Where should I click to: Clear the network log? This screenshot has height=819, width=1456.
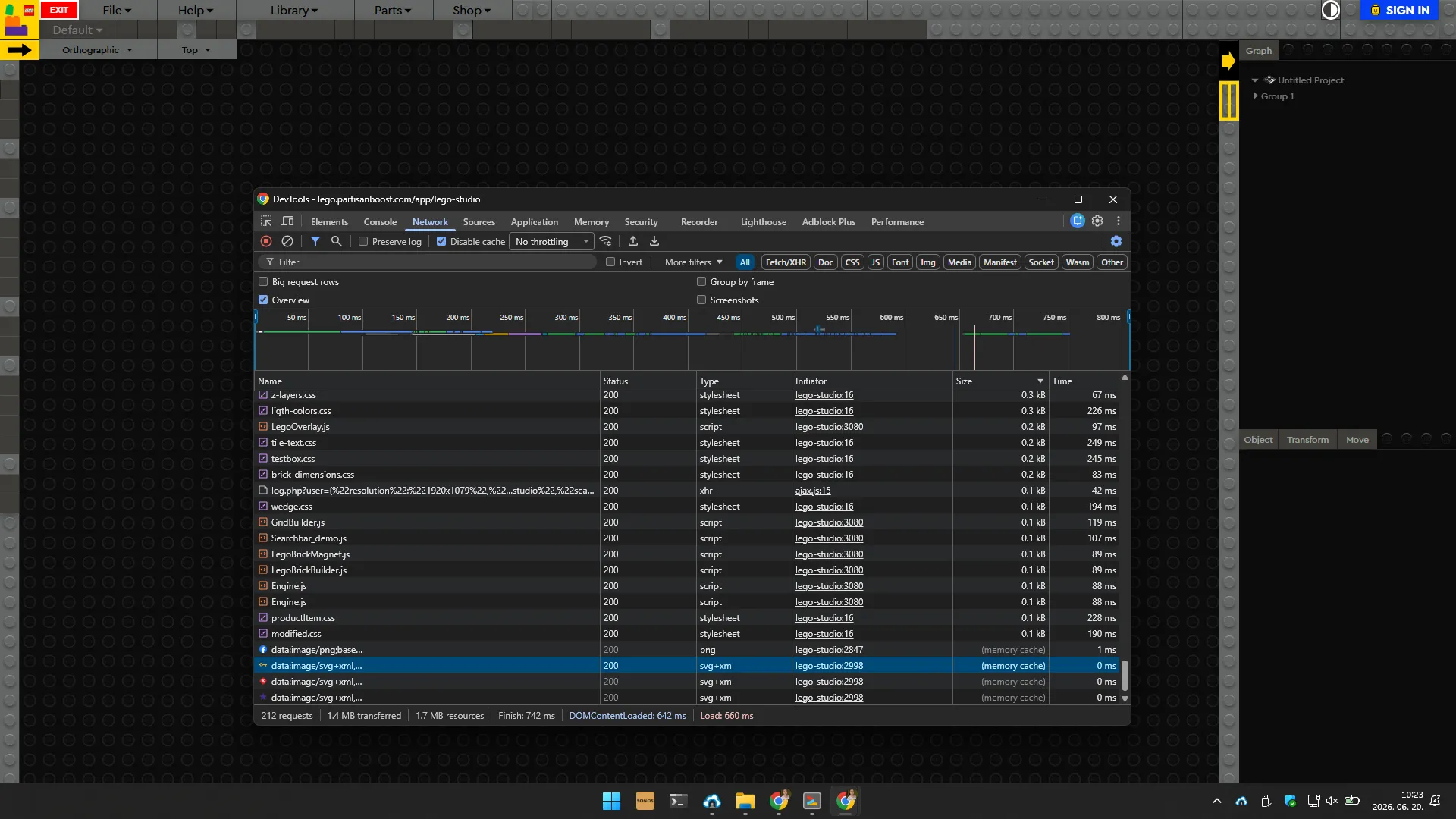click(x=287, y=241)
